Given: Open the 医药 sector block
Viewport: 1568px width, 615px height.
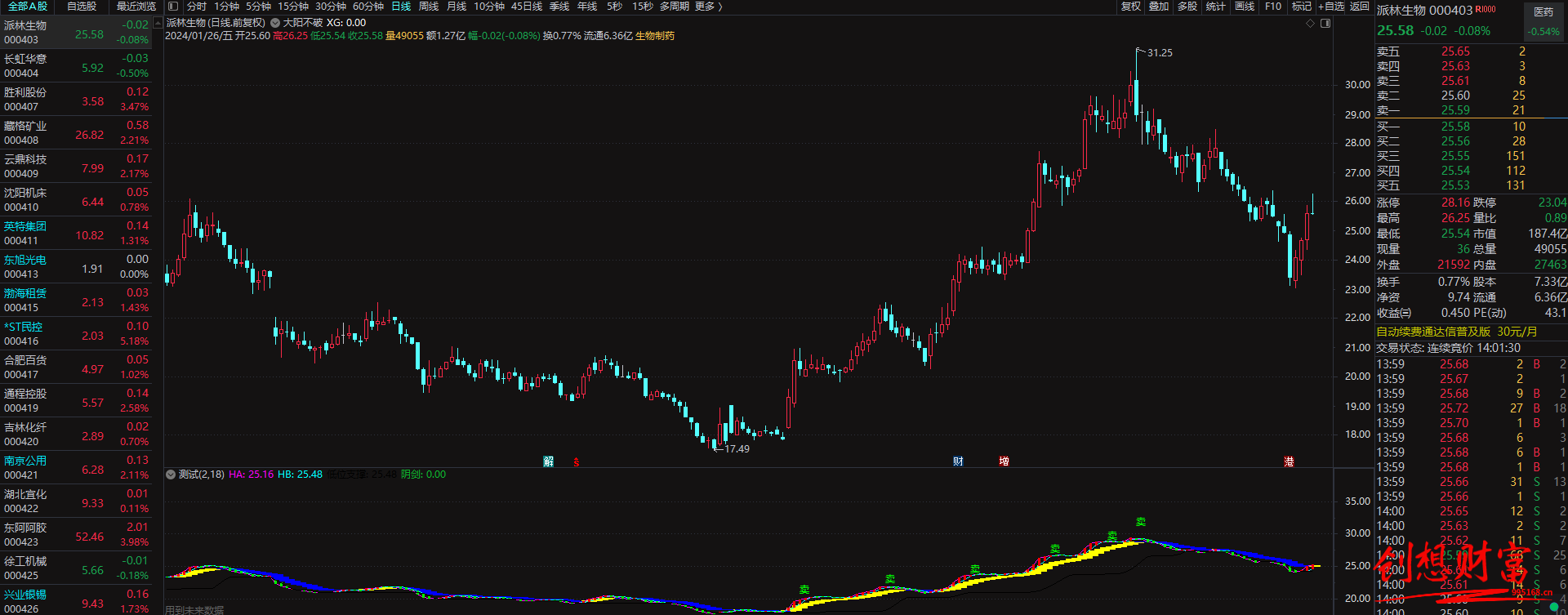Looking at the screenshot, I should point(1543,23).
